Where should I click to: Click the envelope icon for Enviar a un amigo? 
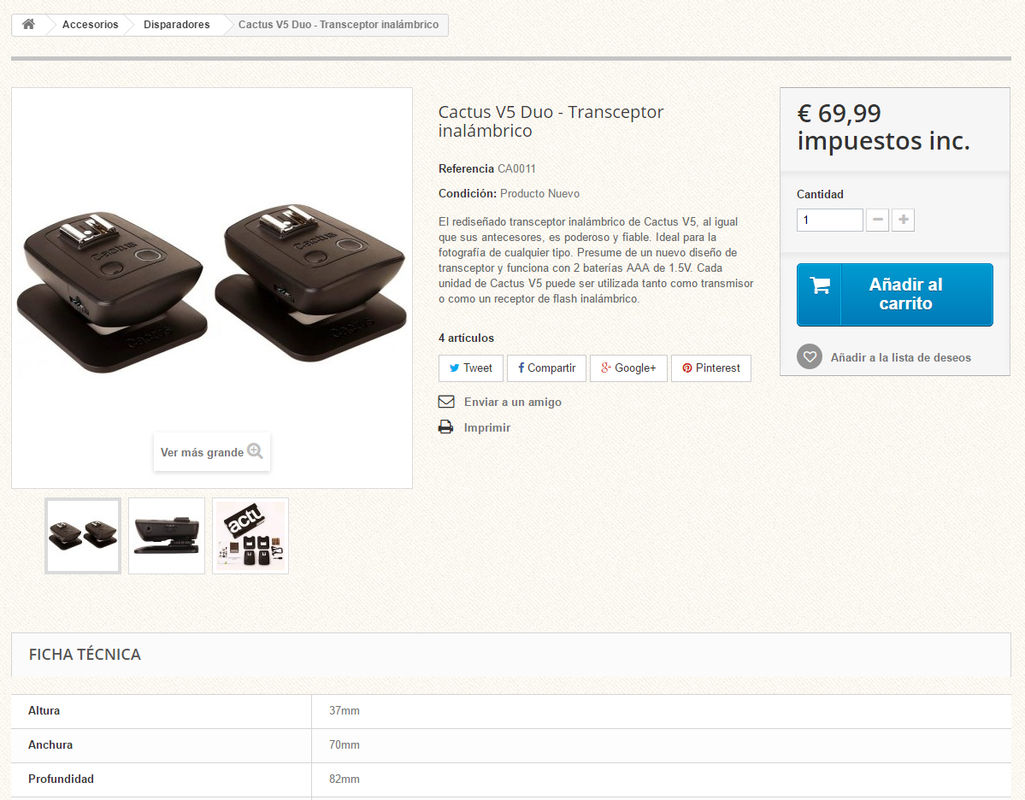(x=446, y=401)
